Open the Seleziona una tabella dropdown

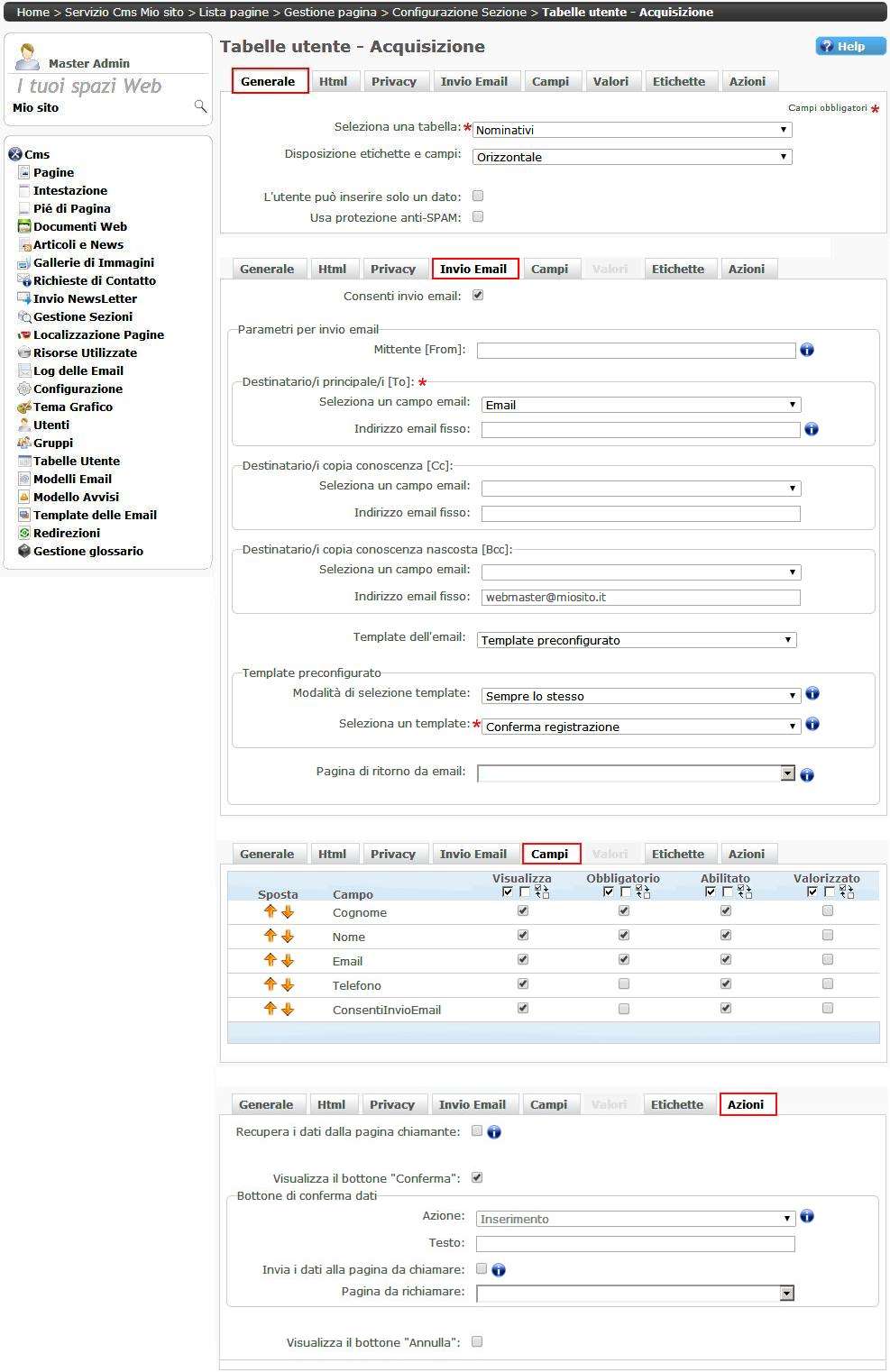pos(632,130)
